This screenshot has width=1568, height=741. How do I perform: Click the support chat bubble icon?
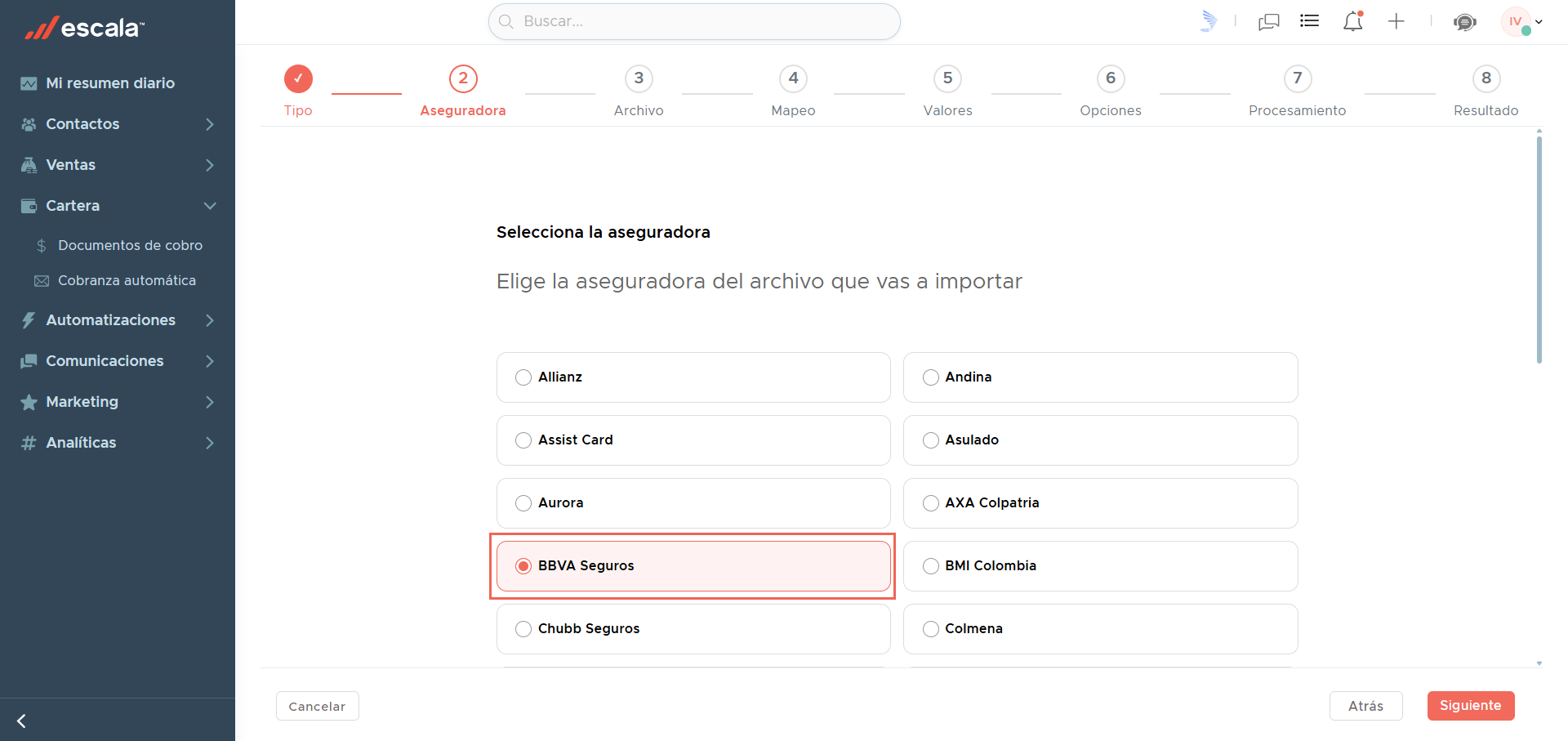(x=1465, y=22)
